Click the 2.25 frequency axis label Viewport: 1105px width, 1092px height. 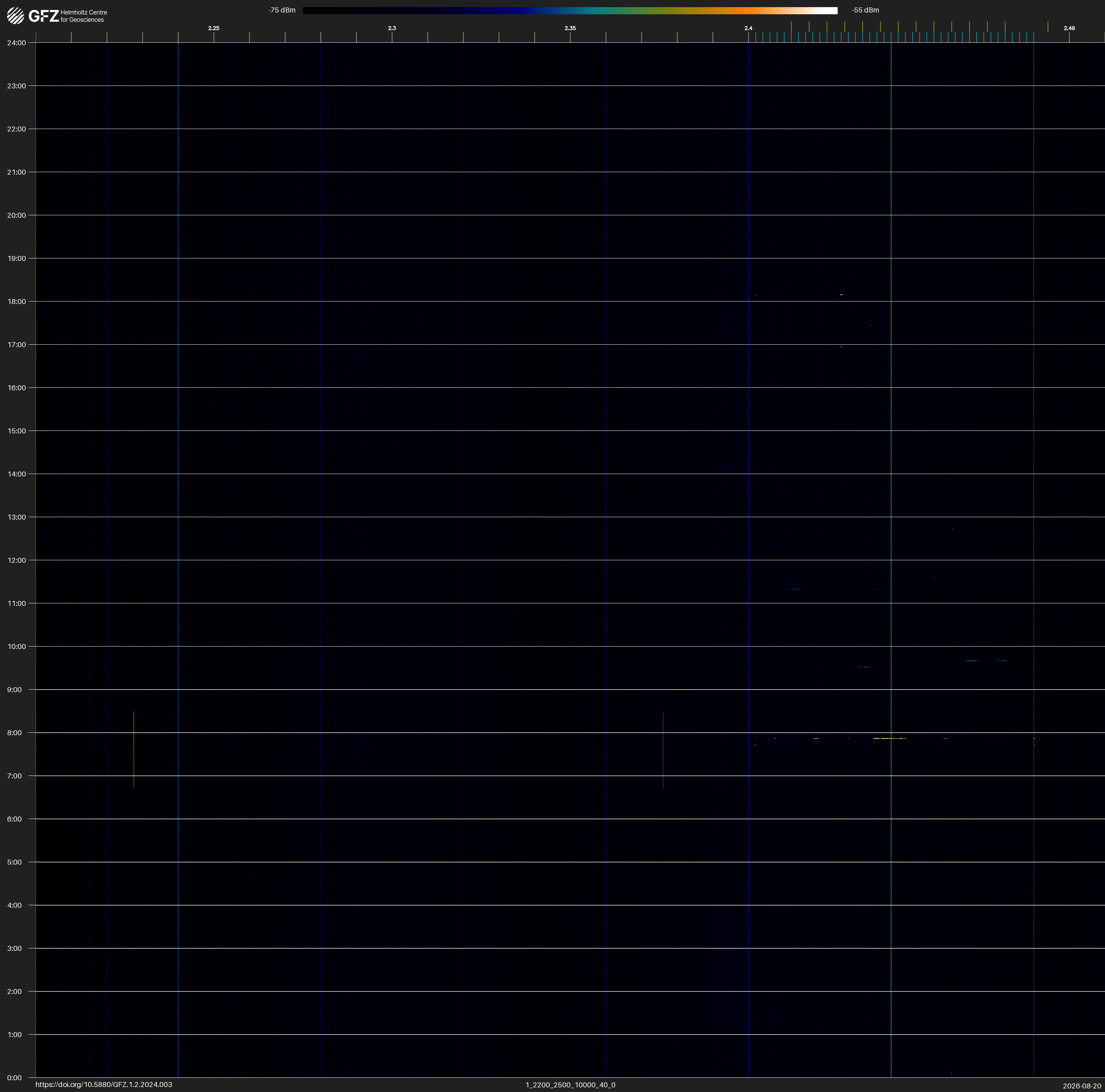coord(214,28)
